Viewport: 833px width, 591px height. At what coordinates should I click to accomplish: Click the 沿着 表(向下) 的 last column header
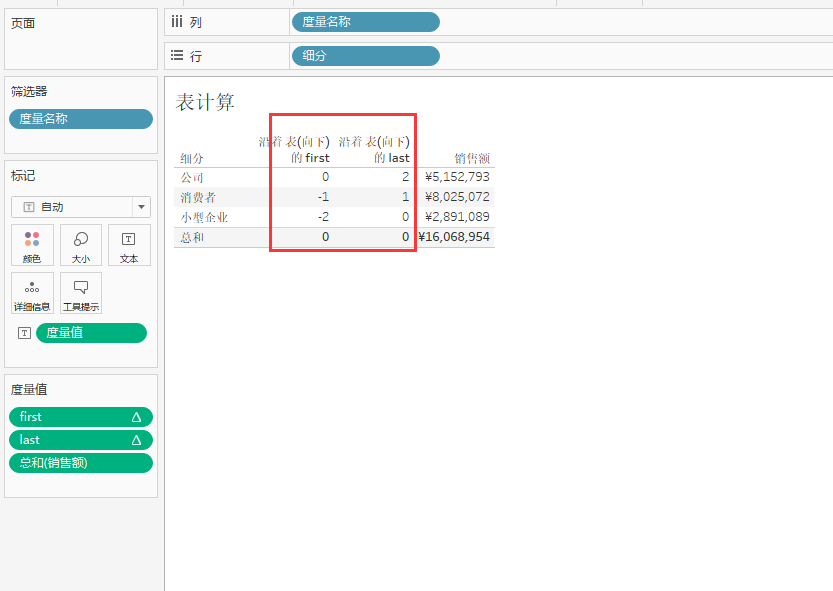click(374, 150)
